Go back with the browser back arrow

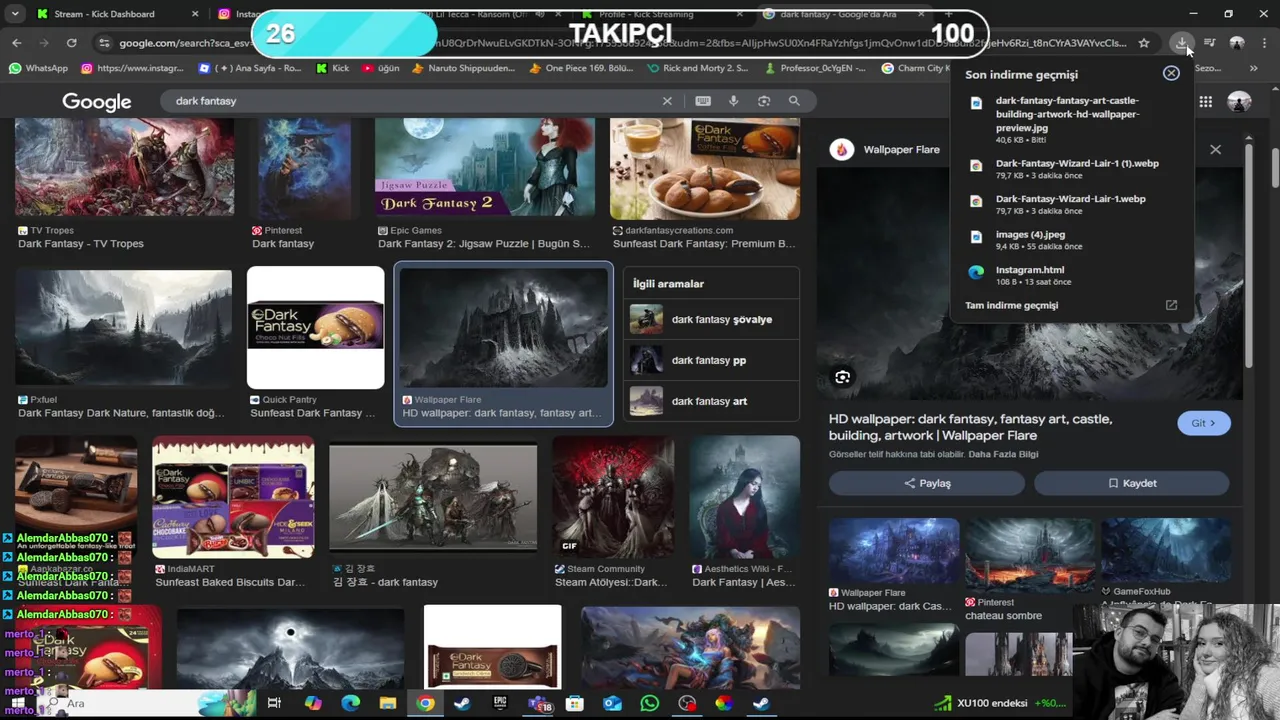tap(17, 43)
